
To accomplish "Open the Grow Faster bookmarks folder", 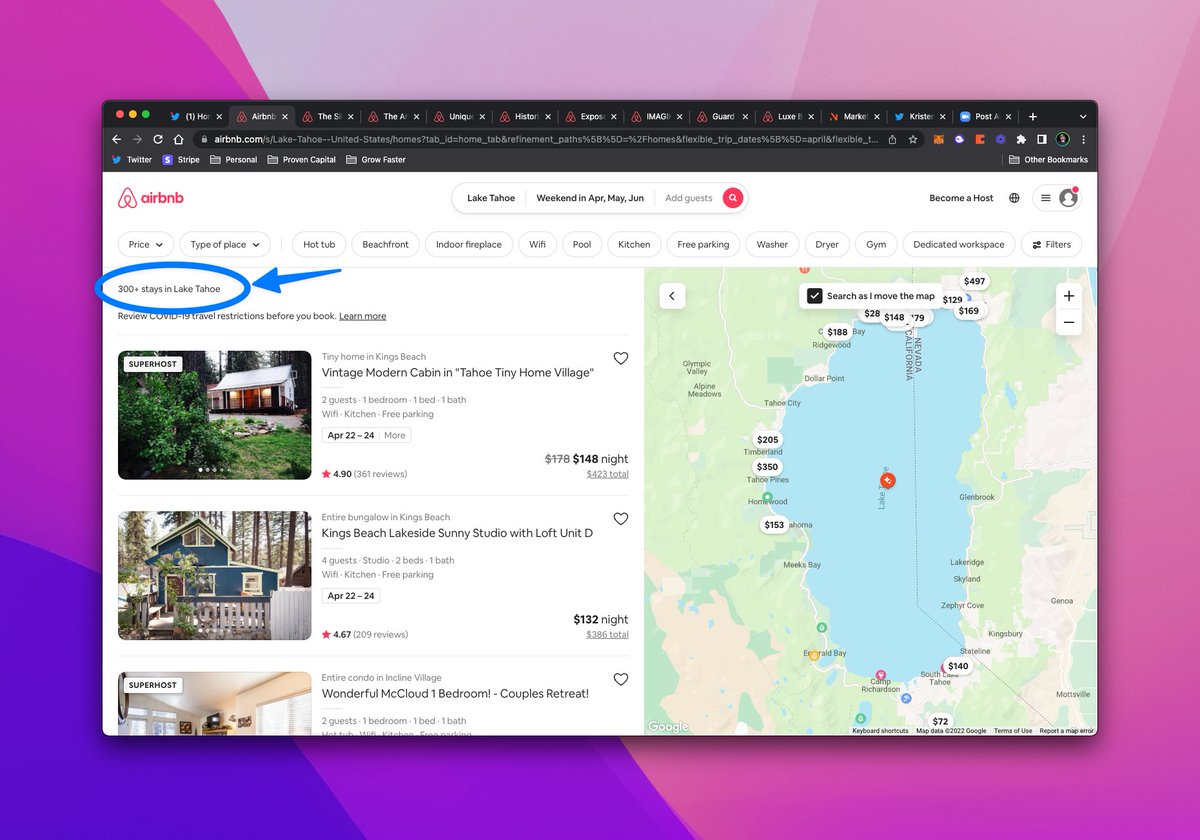I will click(x=376, y=160).
